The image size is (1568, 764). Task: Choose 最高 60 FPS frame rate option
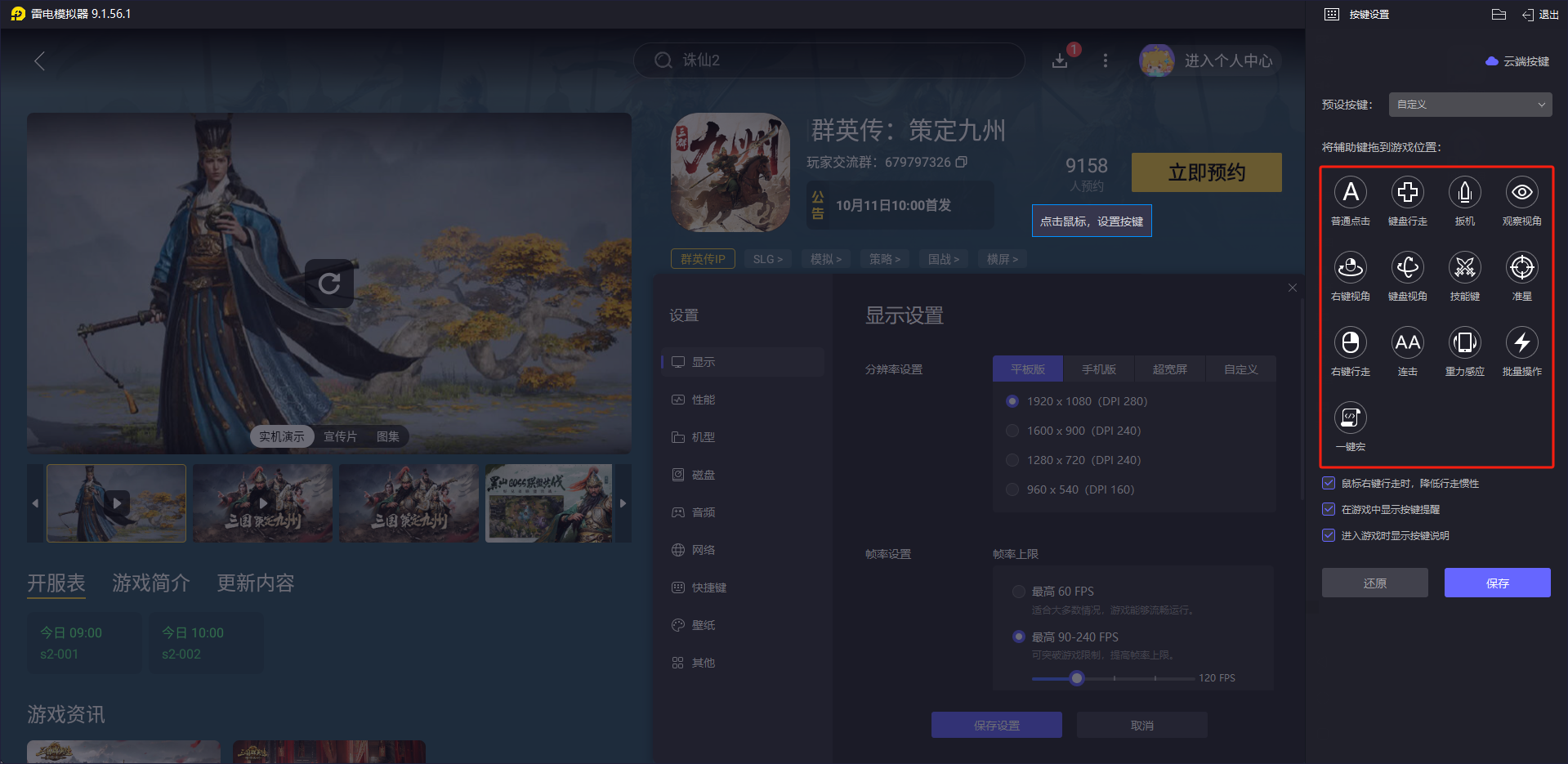coord(1019,591)
